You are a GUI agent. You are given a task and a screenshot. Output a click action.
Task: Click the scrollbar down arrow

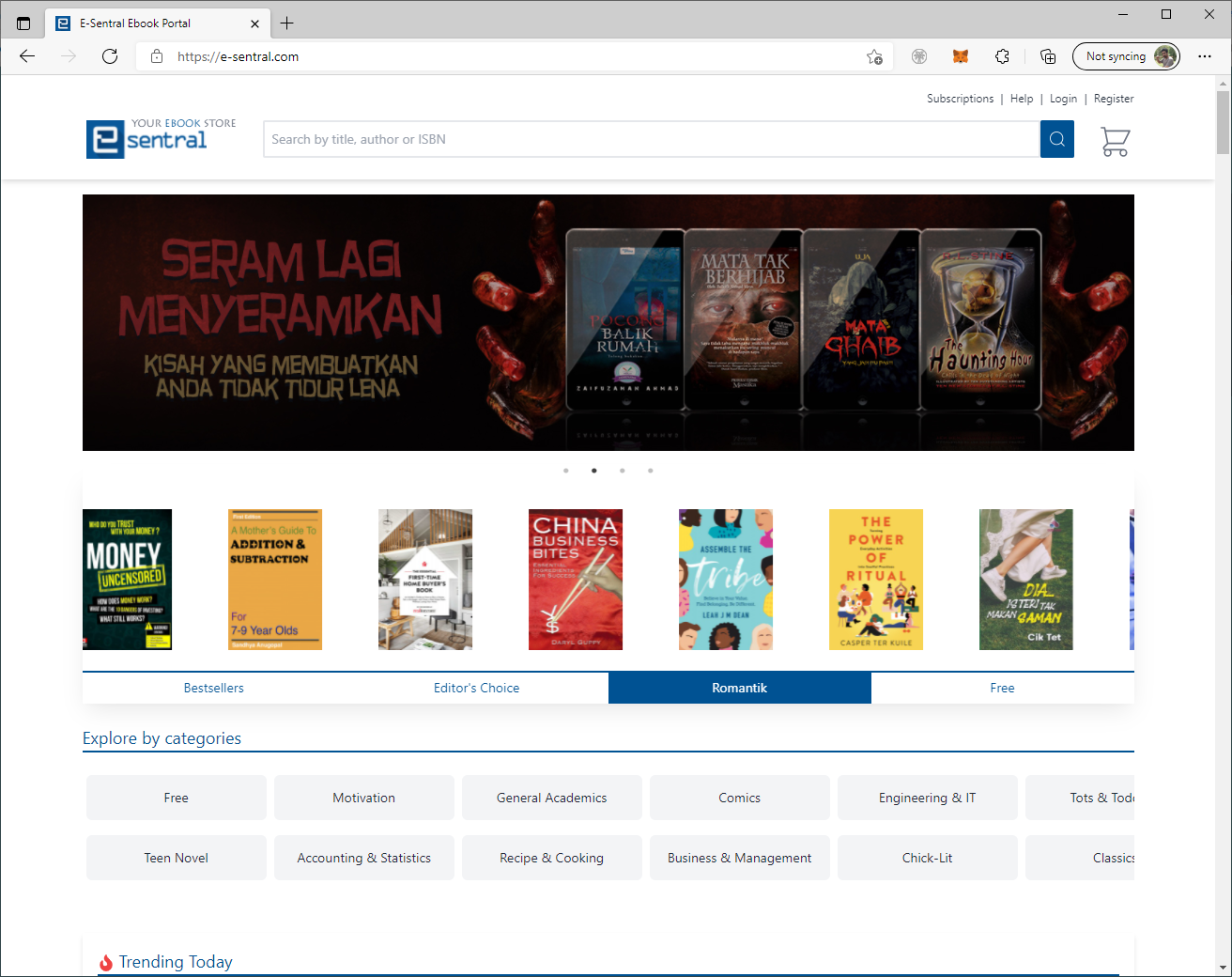[1223, 968]
